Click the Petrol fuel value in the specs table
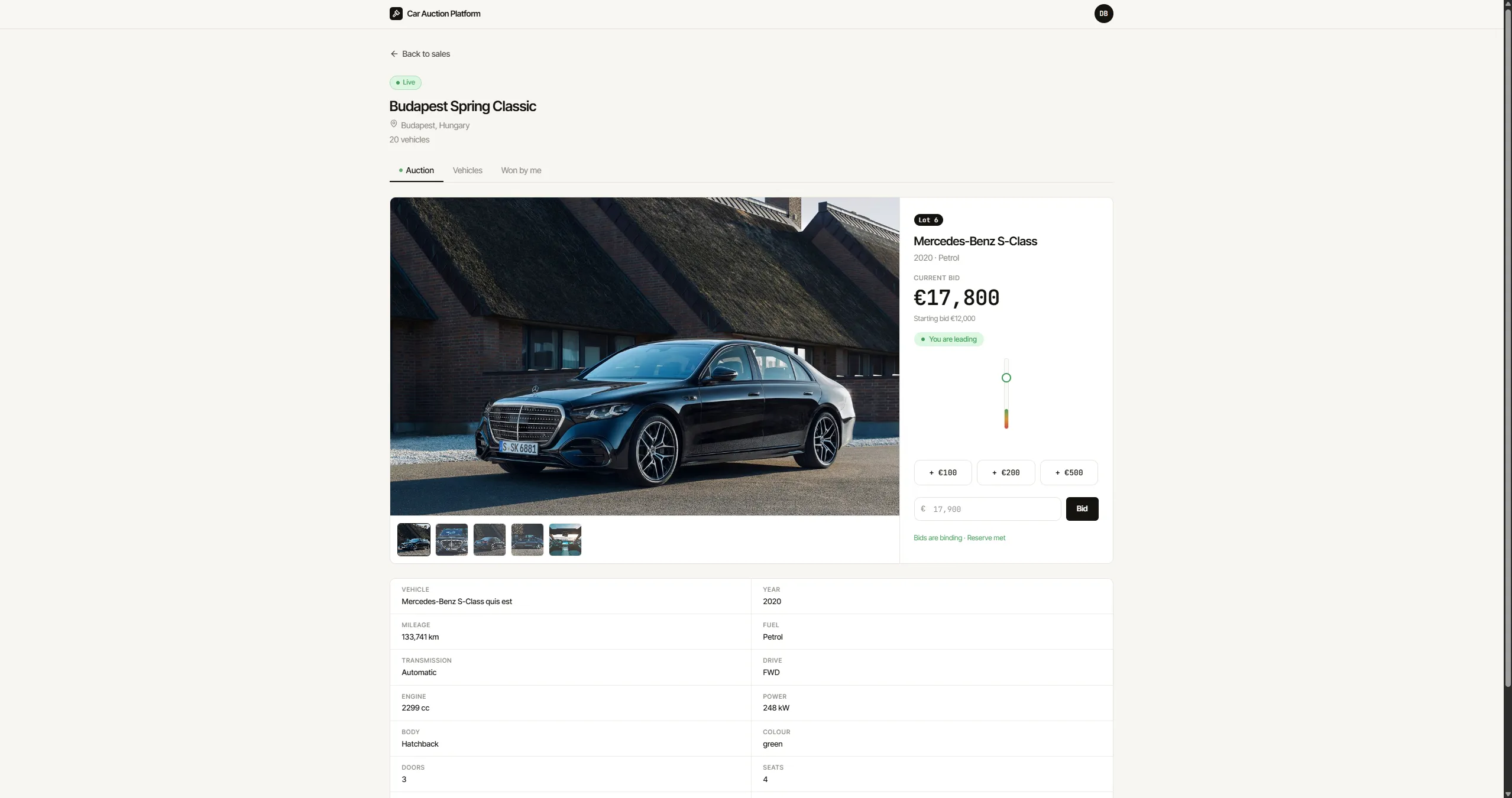Viewport: 1512px width, 798px height. point(772,637)
